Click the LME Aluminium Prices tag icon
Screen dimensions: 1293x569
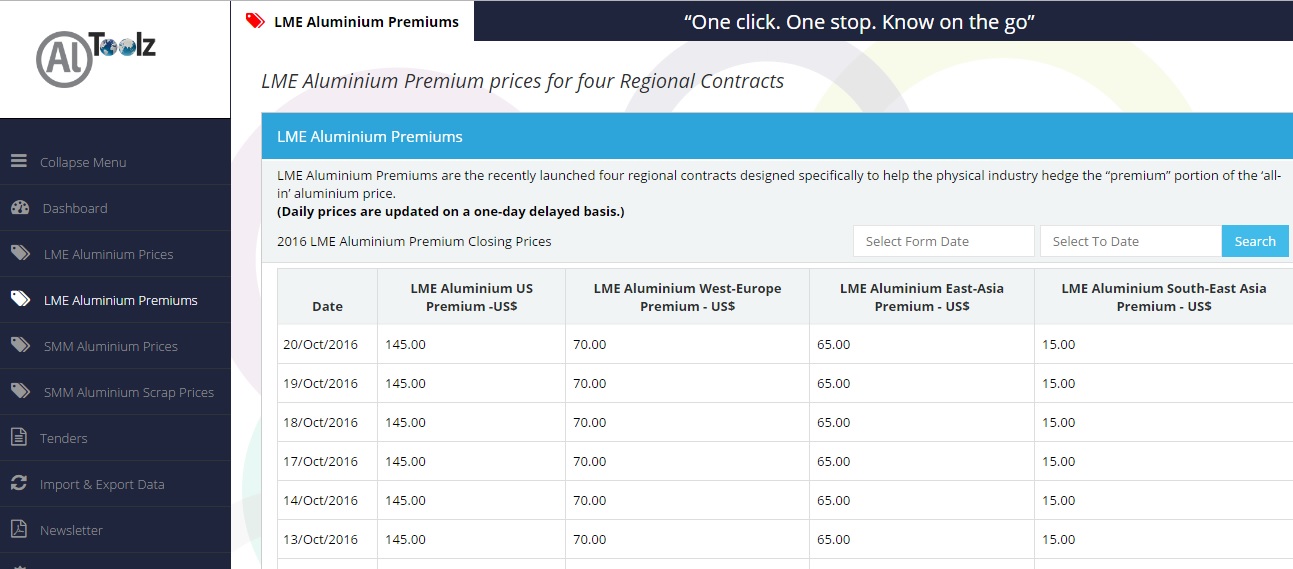(20, 254)
